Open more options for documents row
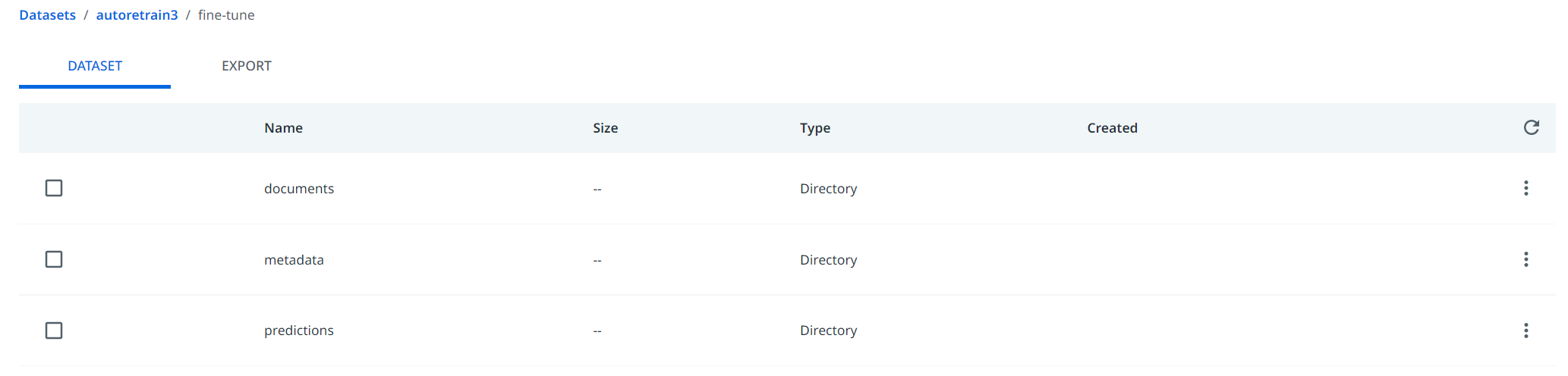This screenshot has width=1568, height=376. point(1525,188)
